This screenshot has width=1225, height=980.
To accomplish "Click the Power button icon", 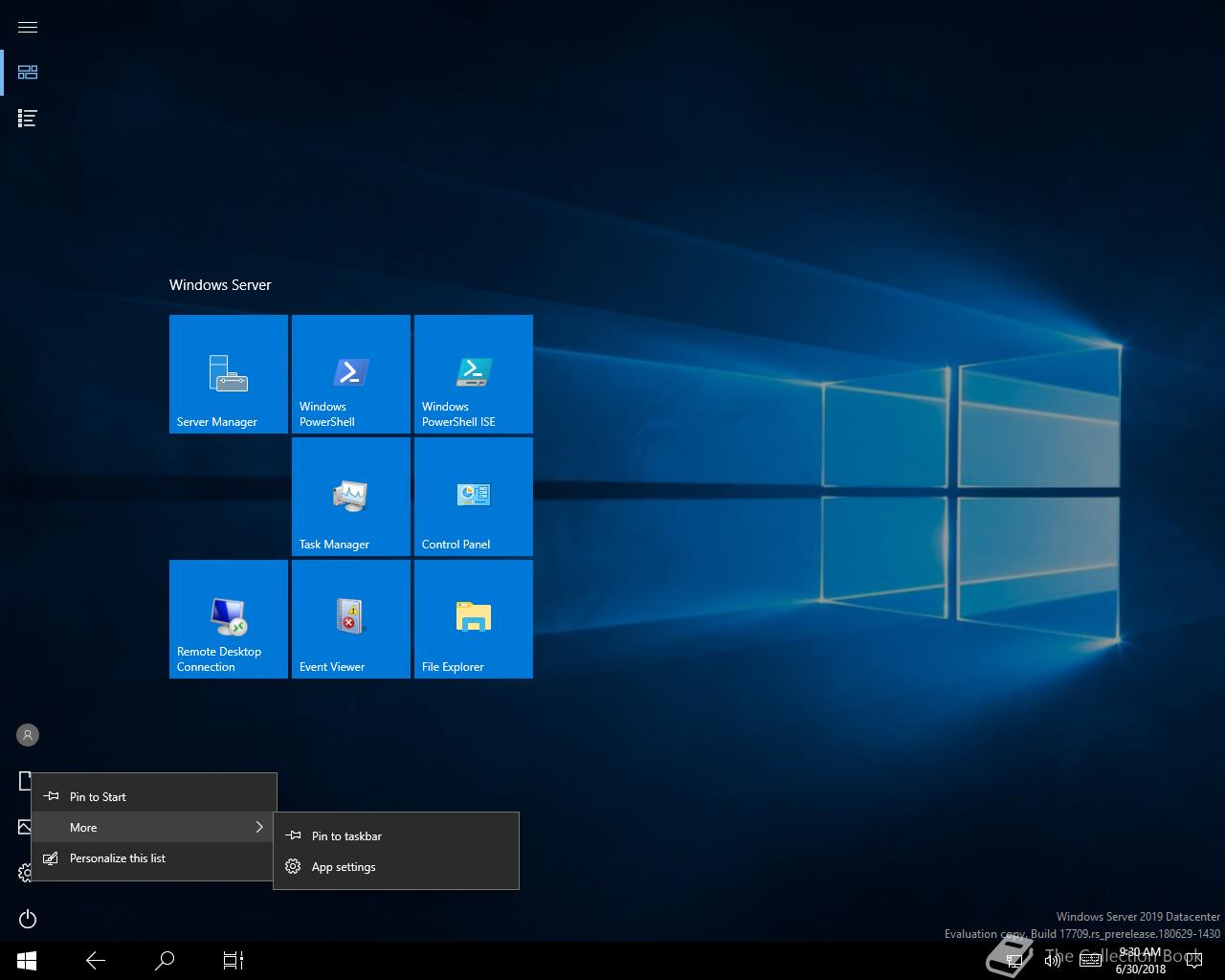I will coord(28,920).
